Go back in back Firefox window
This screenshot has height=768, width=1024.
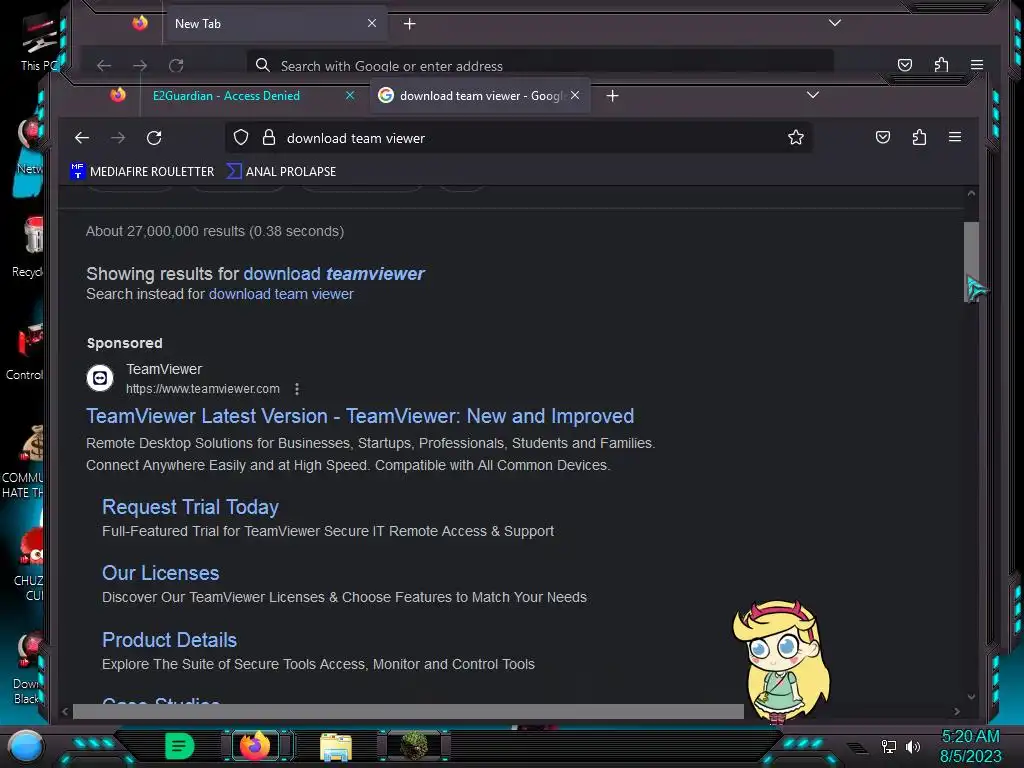[x=104, y=65]
